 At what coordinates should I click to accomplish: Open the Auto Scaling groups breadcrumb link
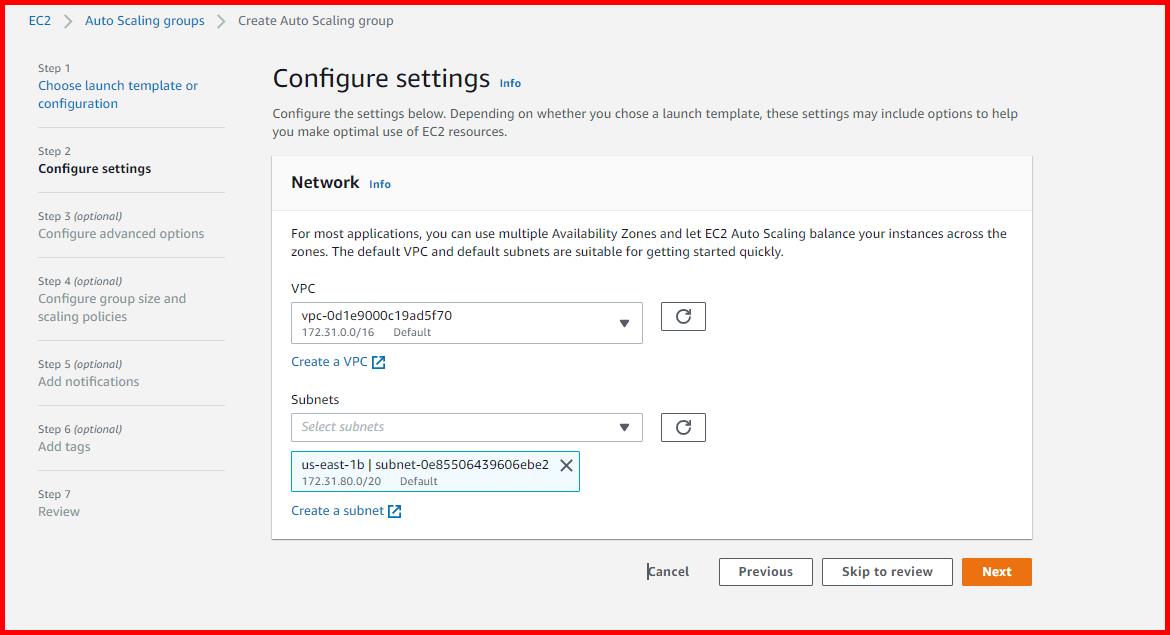[x=144, y=20]
